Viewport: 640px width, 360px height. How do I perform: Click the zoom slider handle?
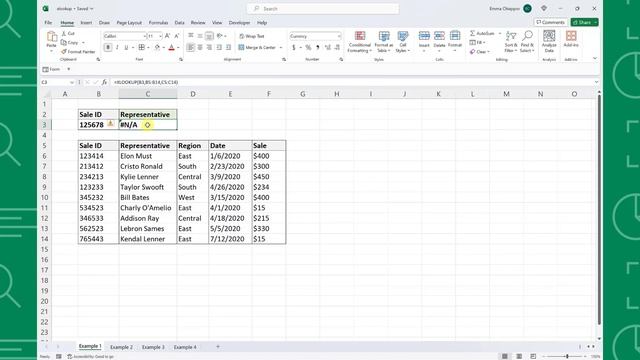click(x=567, y=356)
